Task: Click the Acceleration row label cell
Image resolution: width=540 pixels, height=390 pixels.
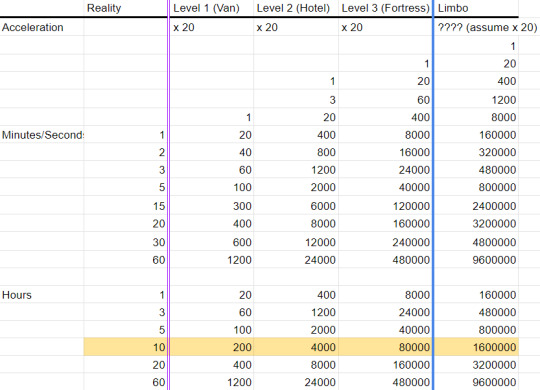Action: [x=42, y=27]
